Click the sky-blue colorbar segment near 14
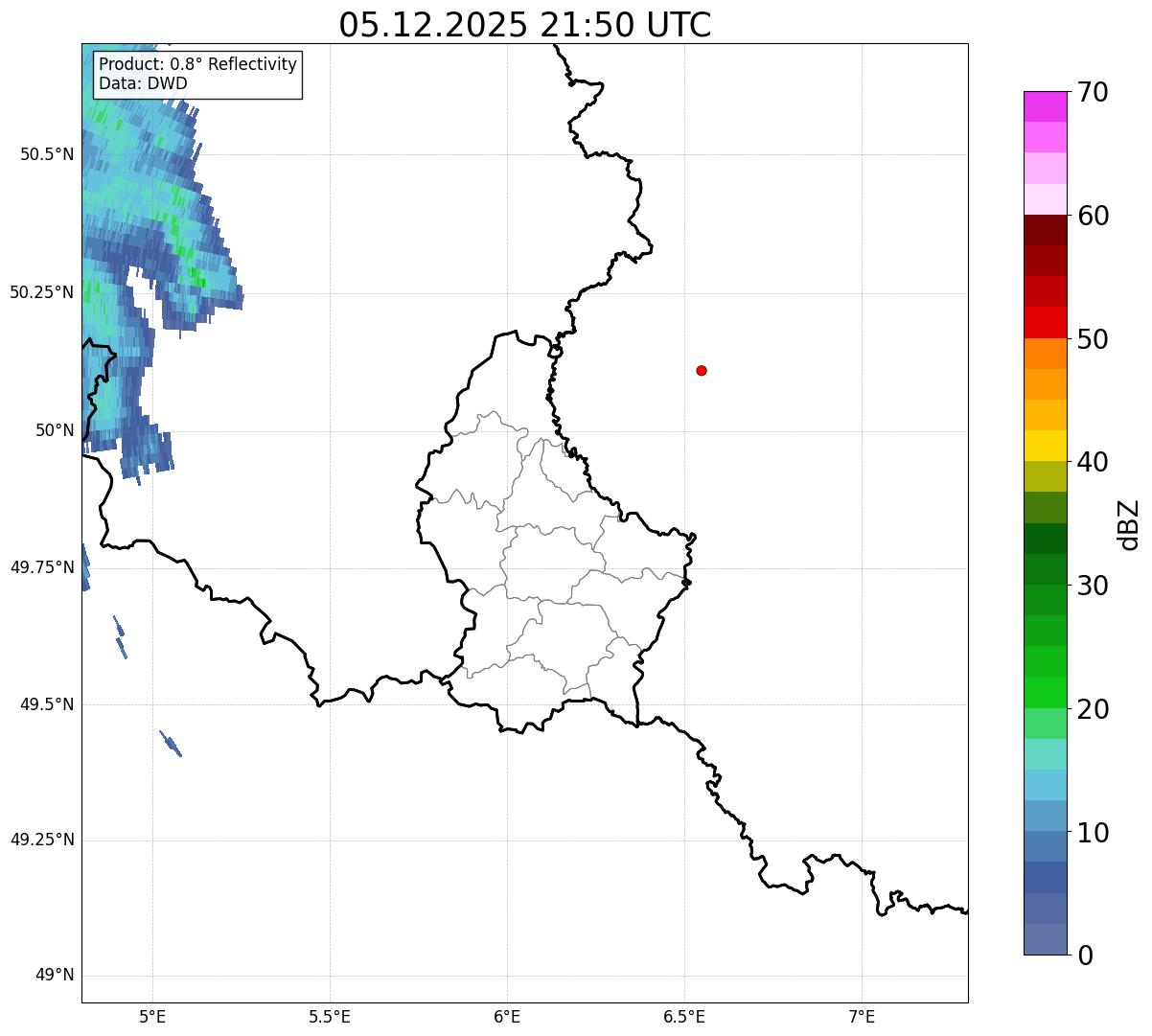The height and width of the screenshot is (1036, 1152). tap(1045, 785)
